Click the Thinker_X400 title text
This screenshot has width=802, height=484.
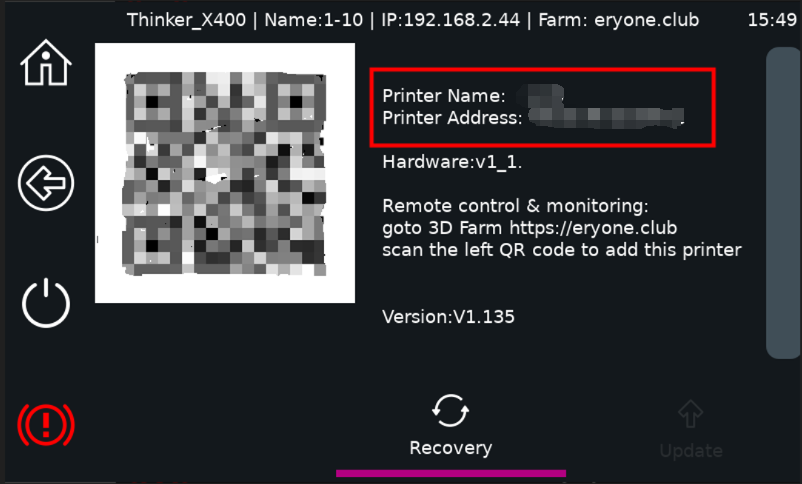186,20
